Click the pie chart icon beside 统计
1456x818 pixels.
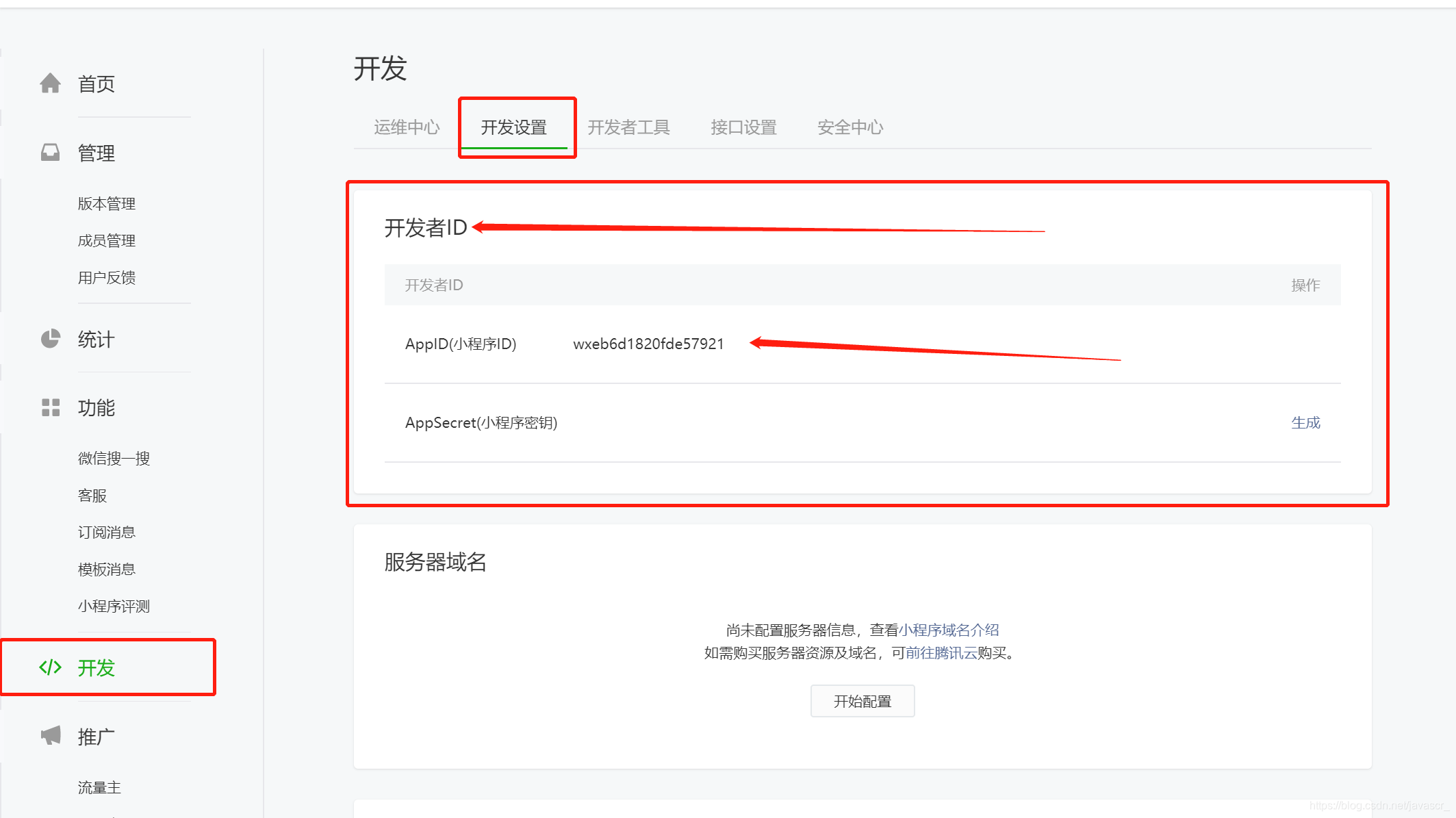click(50, 339)
